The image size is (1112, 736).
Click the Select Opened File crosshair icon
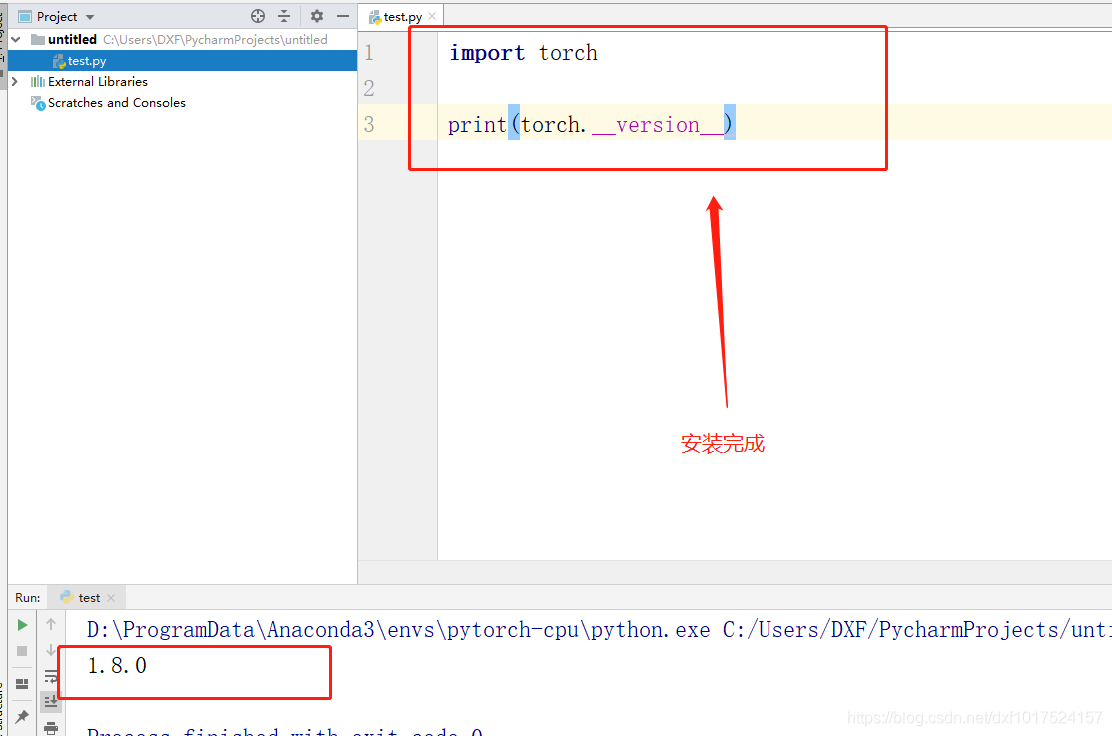click(x=258, y=16)
